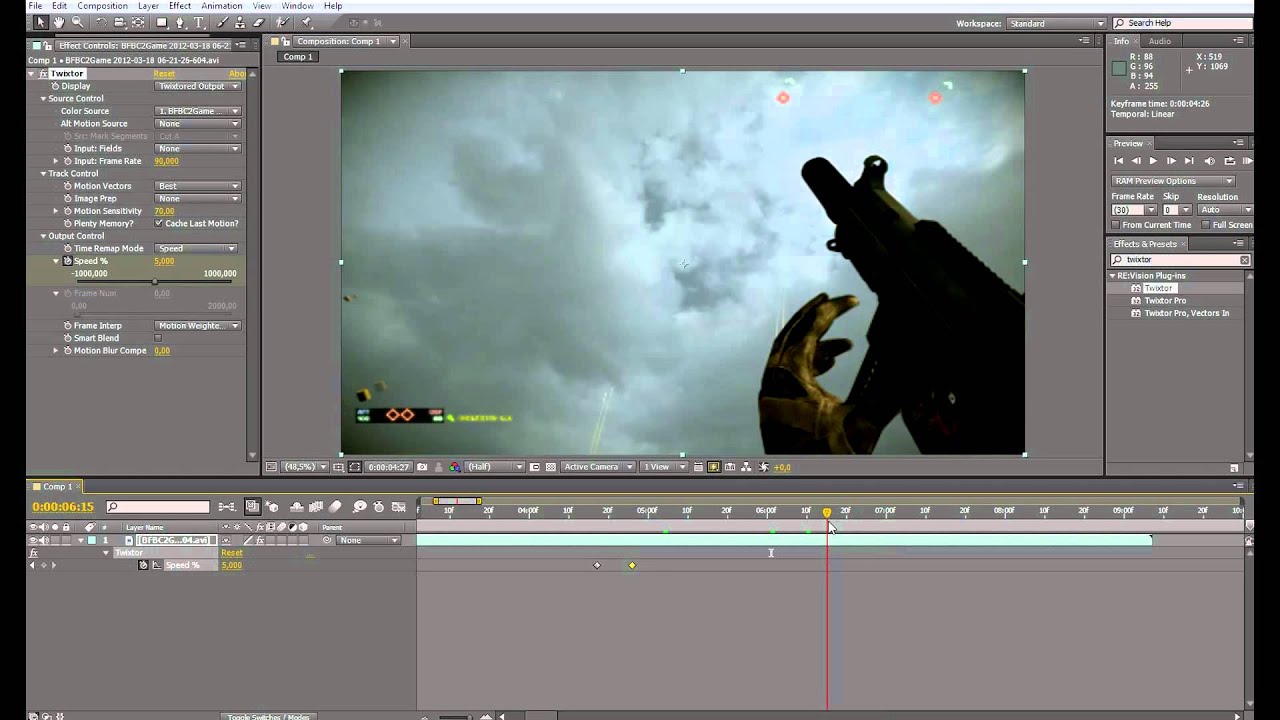Viewport: 1280px width, 720px height.
Task: Click the teal label color swatch of layer 1
Action: click(x=92, y=540)
